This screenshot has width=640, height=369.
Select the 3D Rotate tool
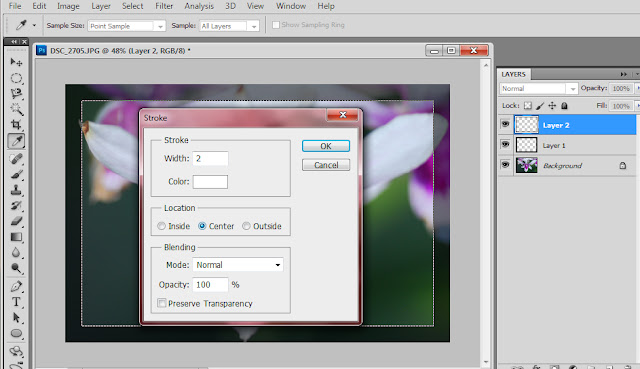16,351
